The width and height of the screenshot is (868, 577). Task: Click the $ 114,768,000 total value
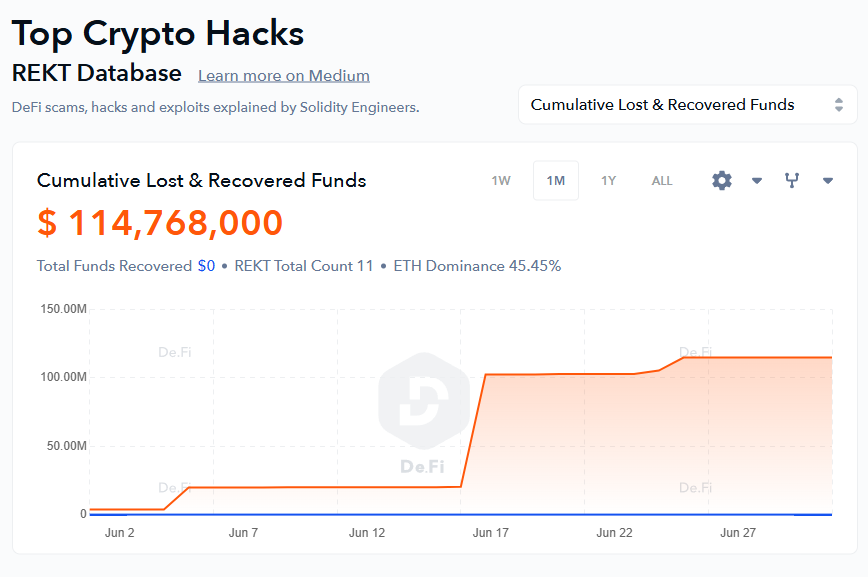[160, 223]
